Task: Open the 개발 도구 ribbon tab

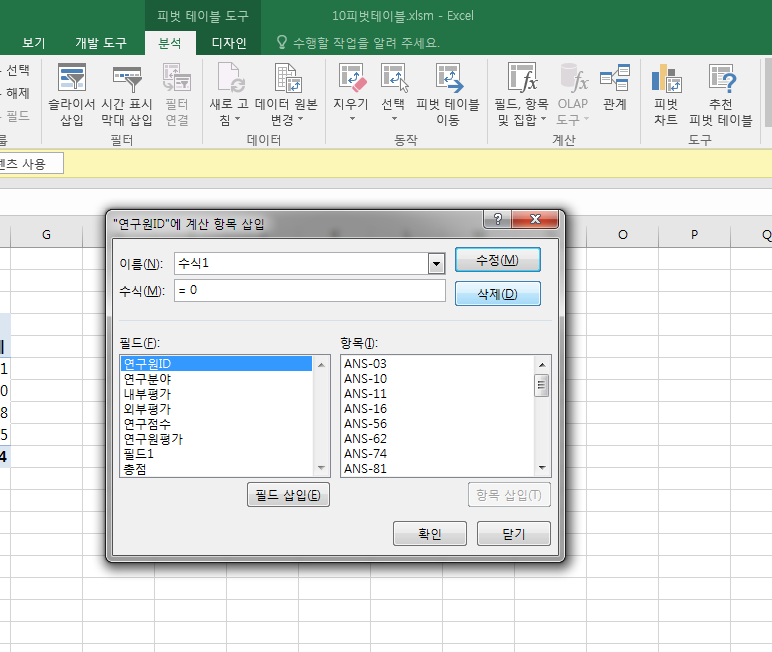Action: click(101, 43)
